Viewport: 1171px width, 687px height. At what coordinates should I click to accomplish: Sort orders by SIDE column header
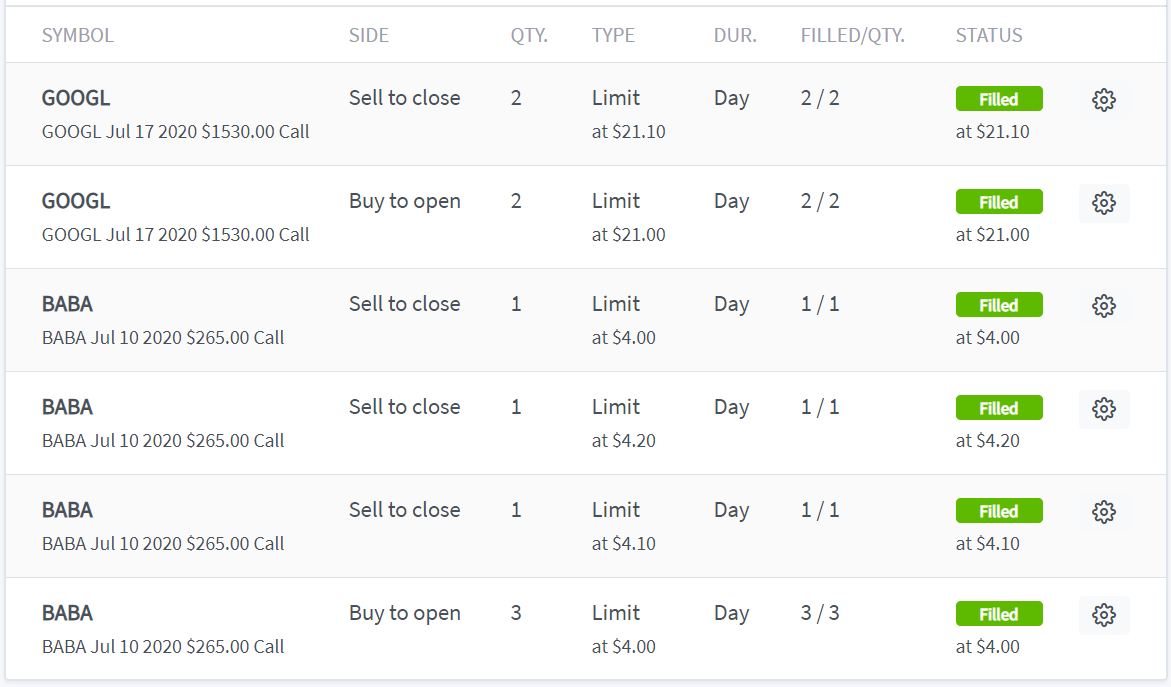point(369,35)
